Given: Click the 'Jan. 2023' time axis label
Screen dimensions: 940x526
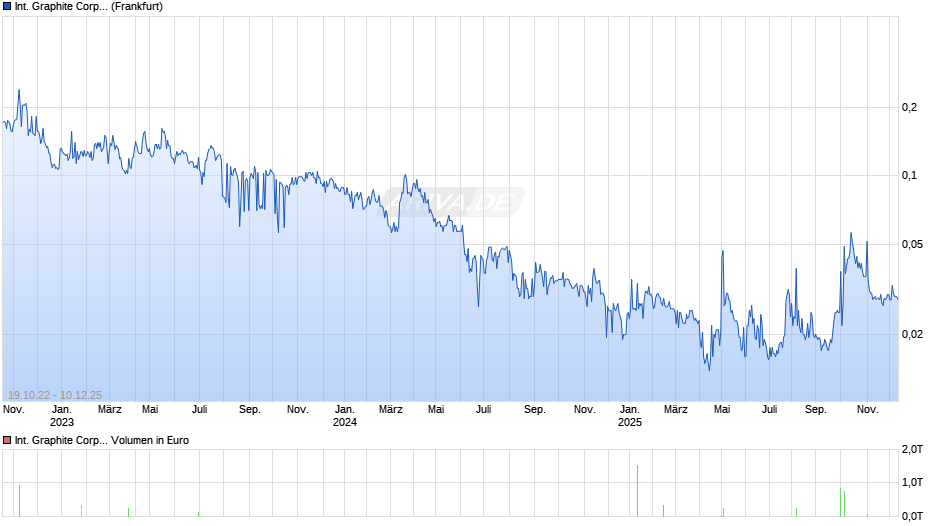Looking at the screenshot, I should (61, 416).
